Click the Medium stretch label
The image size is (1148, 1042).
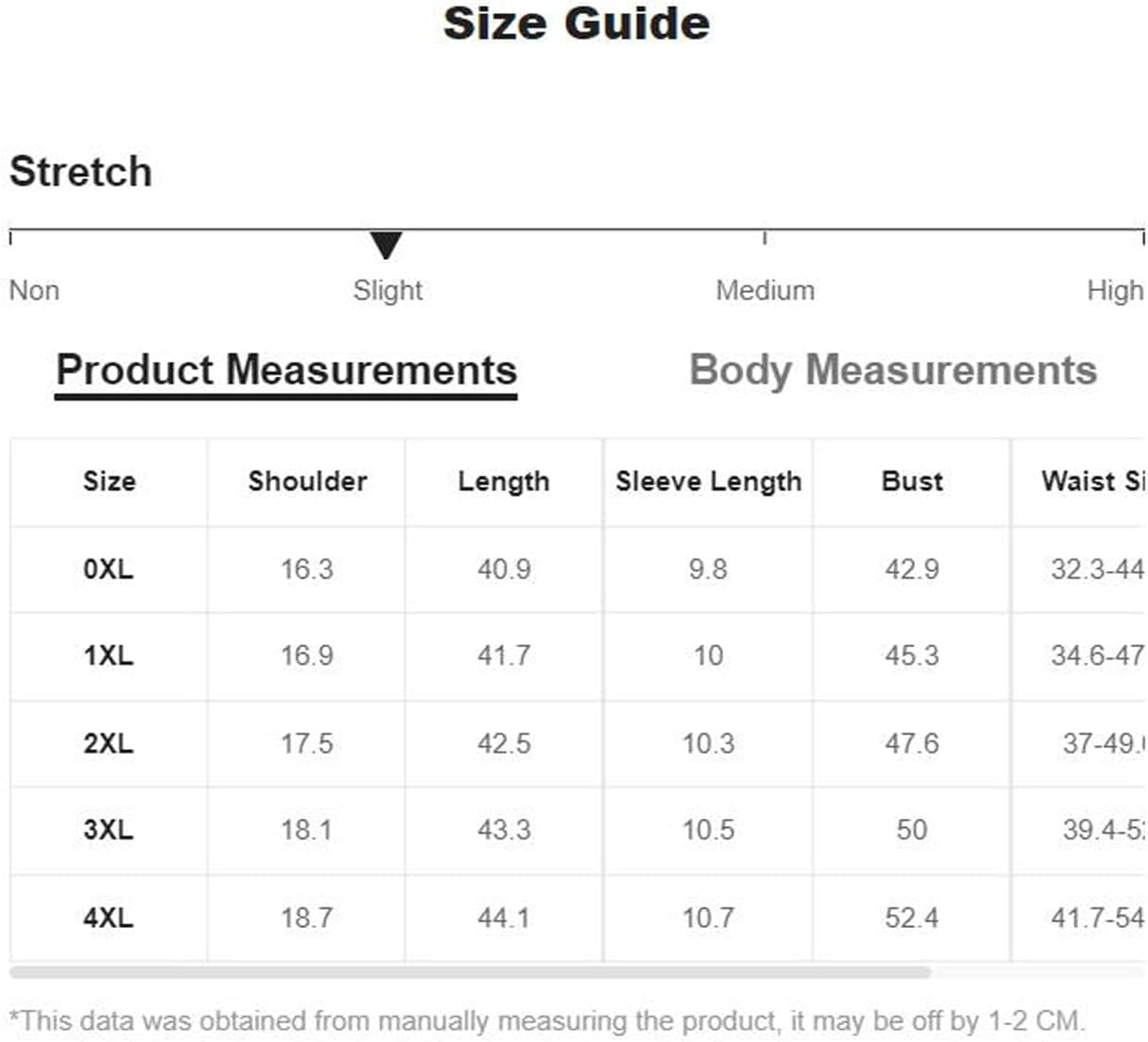pos(765,290)
